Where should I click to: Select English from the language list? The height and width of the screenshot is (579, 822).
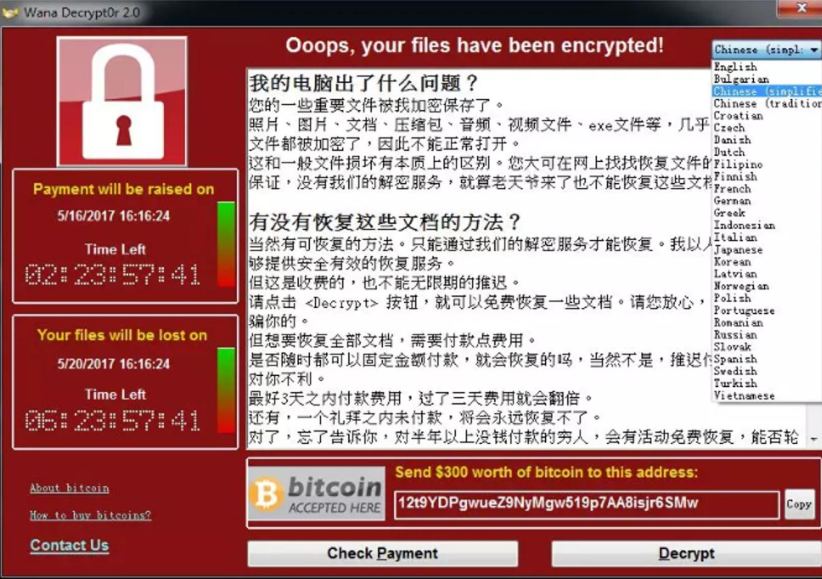pyautogui.click(x=735, y=67)
